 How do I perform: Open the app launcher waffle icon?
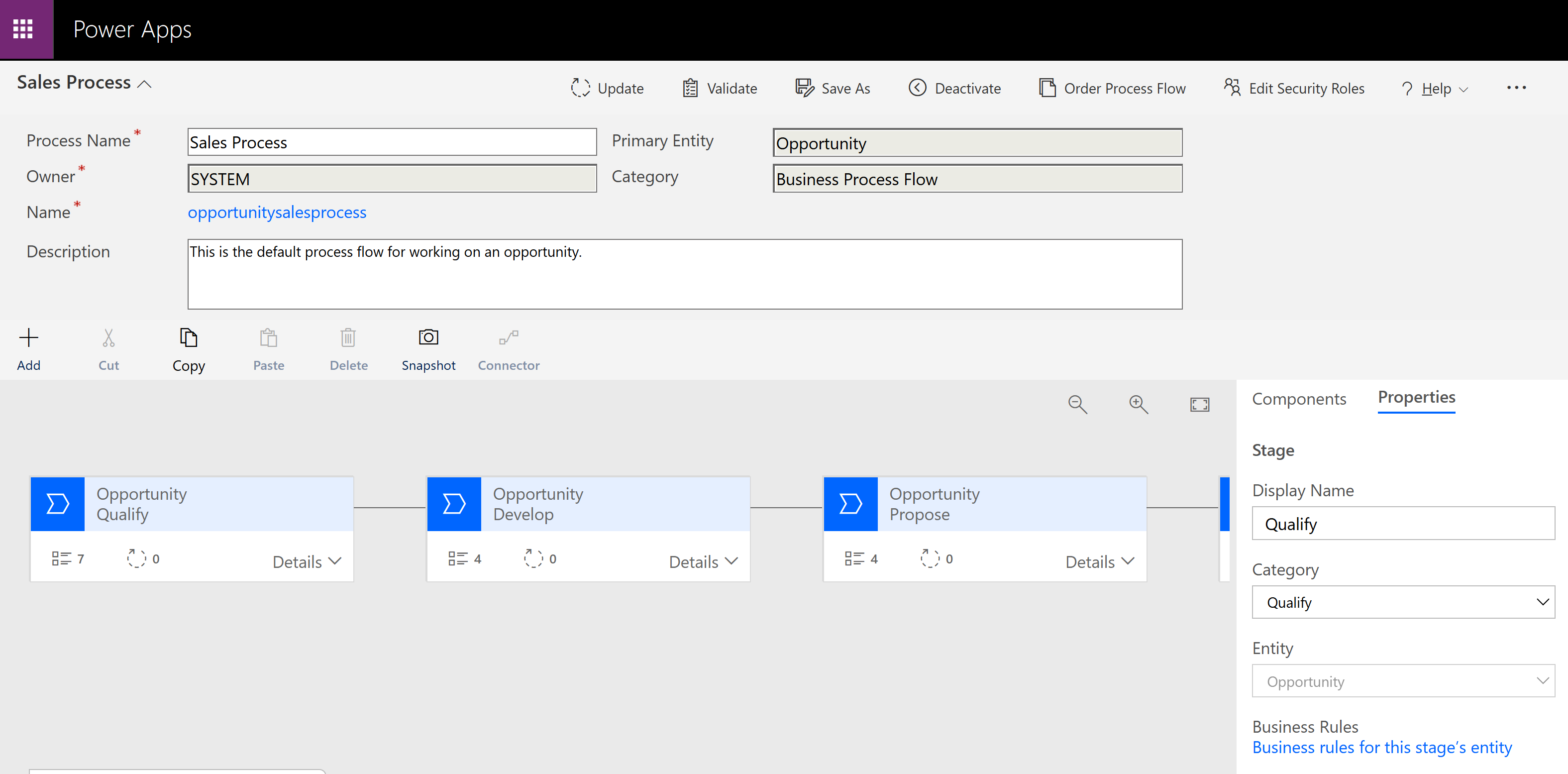coord(23,29)
